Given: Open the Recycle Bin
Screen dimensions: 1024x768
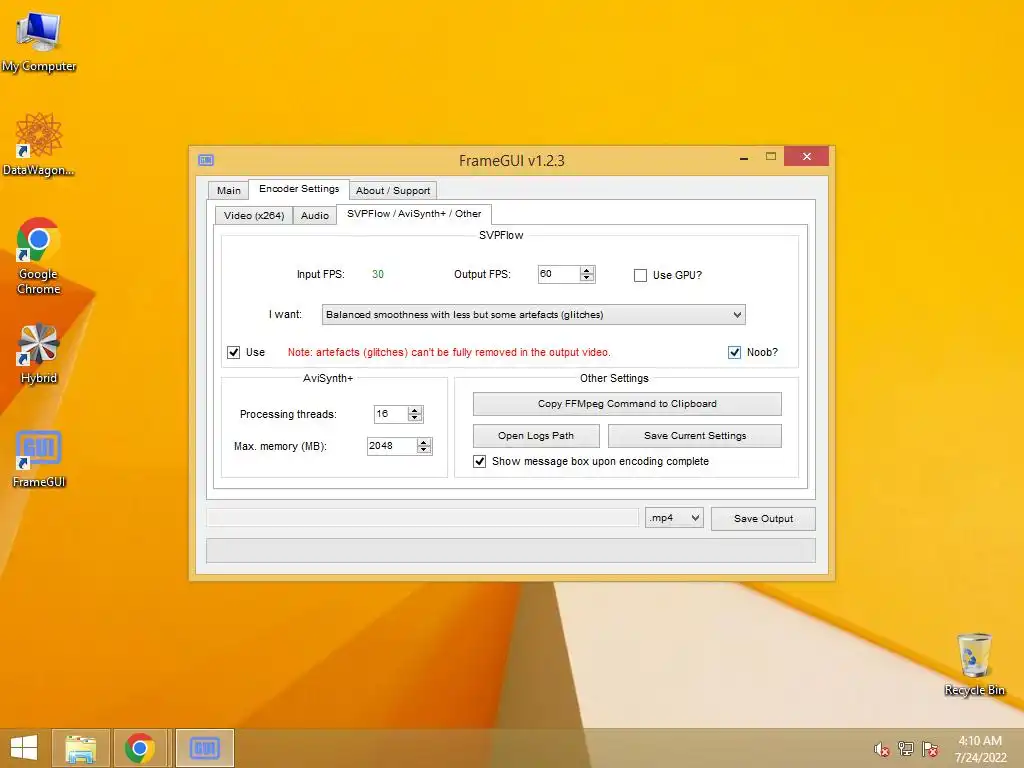Looking at the screenshot, I should tap(974, 664).
